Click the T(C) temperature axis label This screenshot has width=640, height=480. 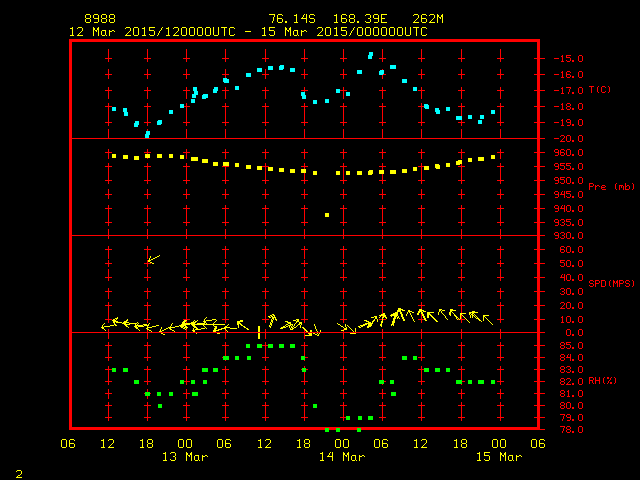[600, 90]
